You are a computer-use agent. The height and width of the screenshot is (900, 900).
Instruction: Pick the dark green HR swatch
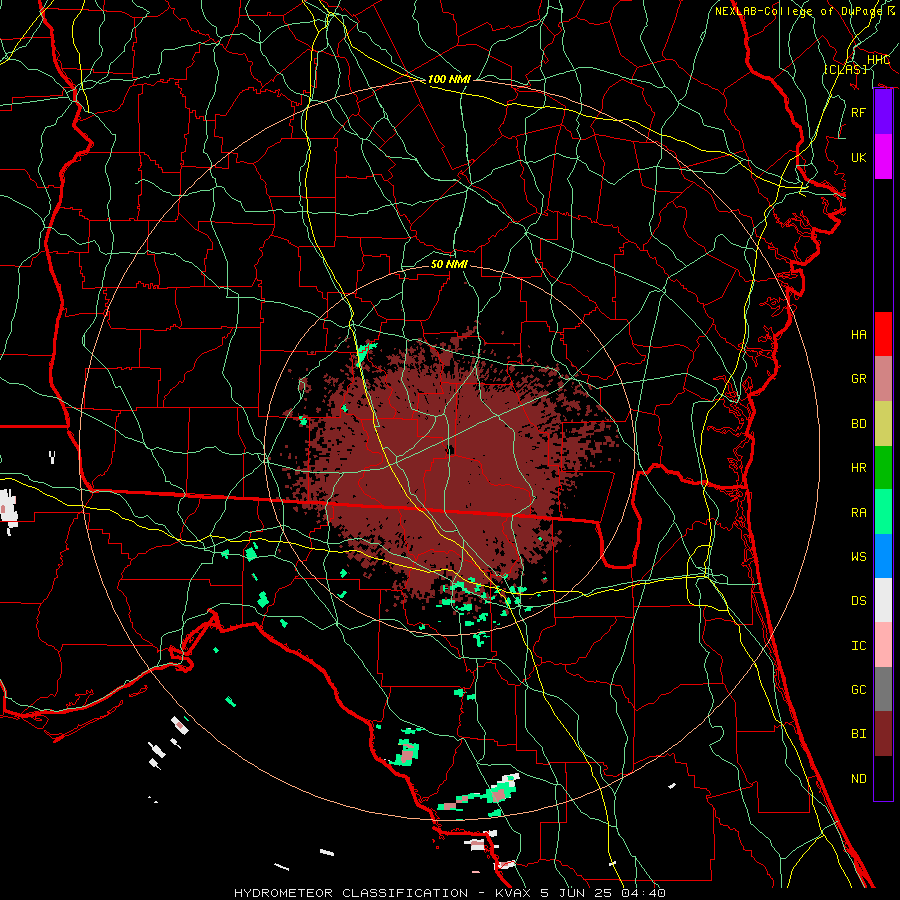[883, 467]
